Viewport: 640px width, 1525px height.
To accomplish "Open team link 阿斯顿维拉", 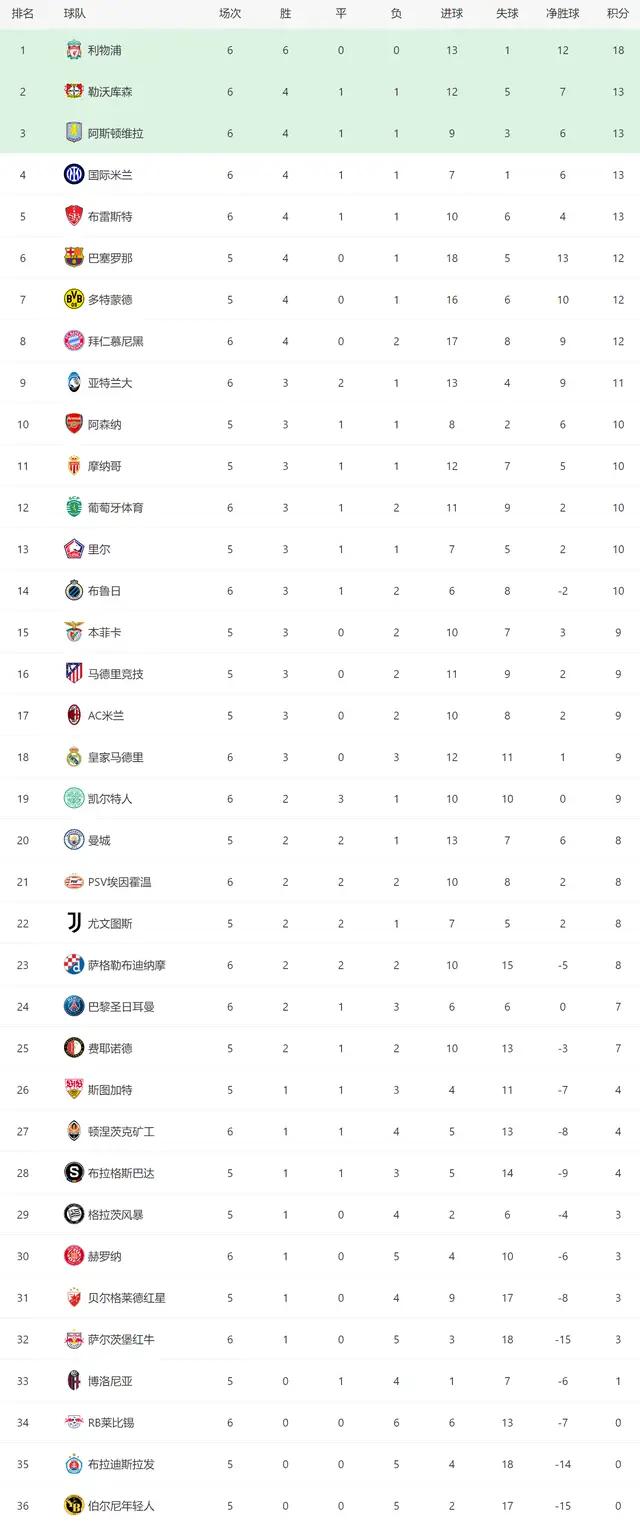I will point(115,133).
